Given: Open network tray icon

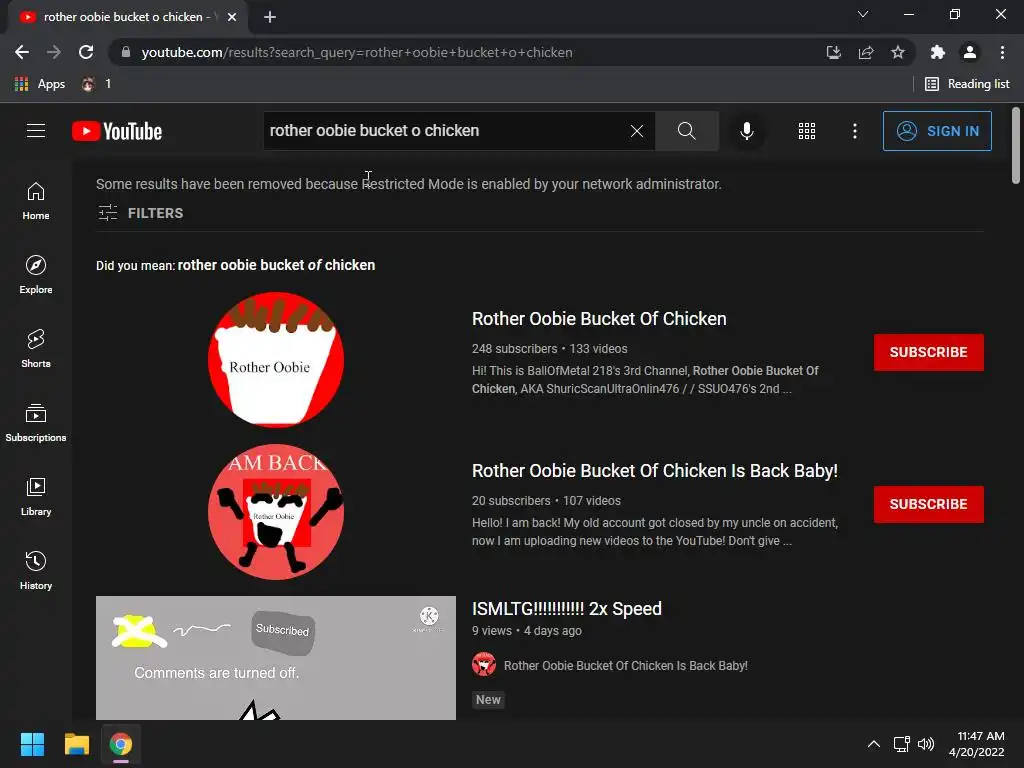Looking at the screenshot, I should pyautogui.click(x=901, y=744).
